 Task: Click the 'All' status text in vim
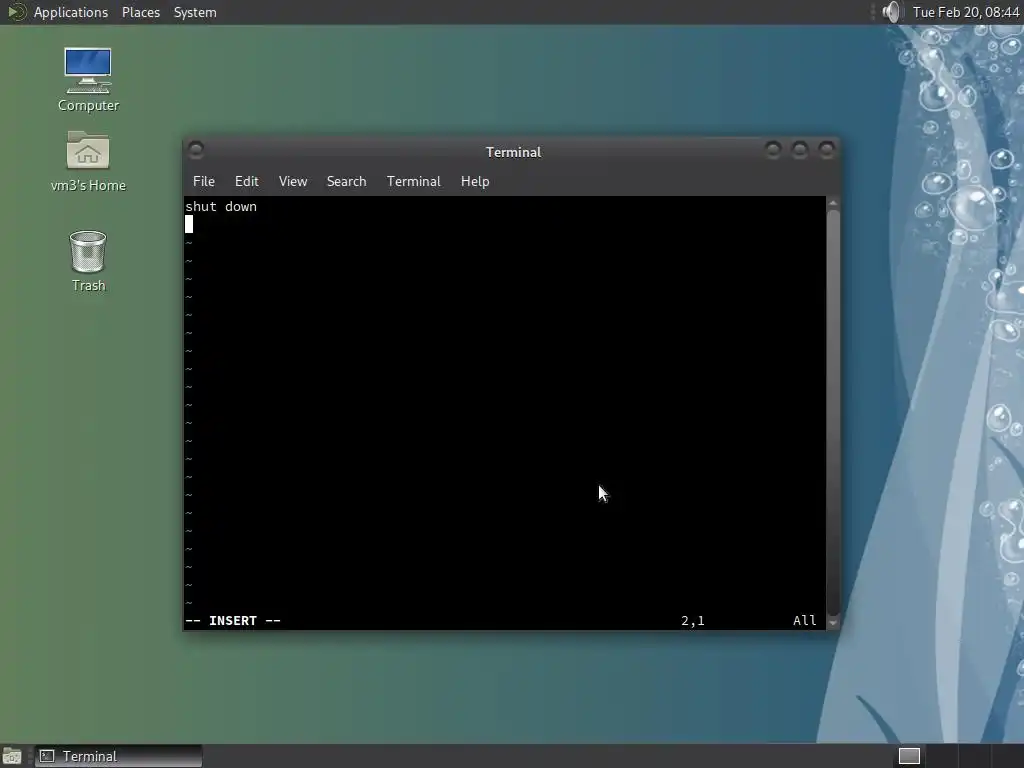tap(805, 620)
